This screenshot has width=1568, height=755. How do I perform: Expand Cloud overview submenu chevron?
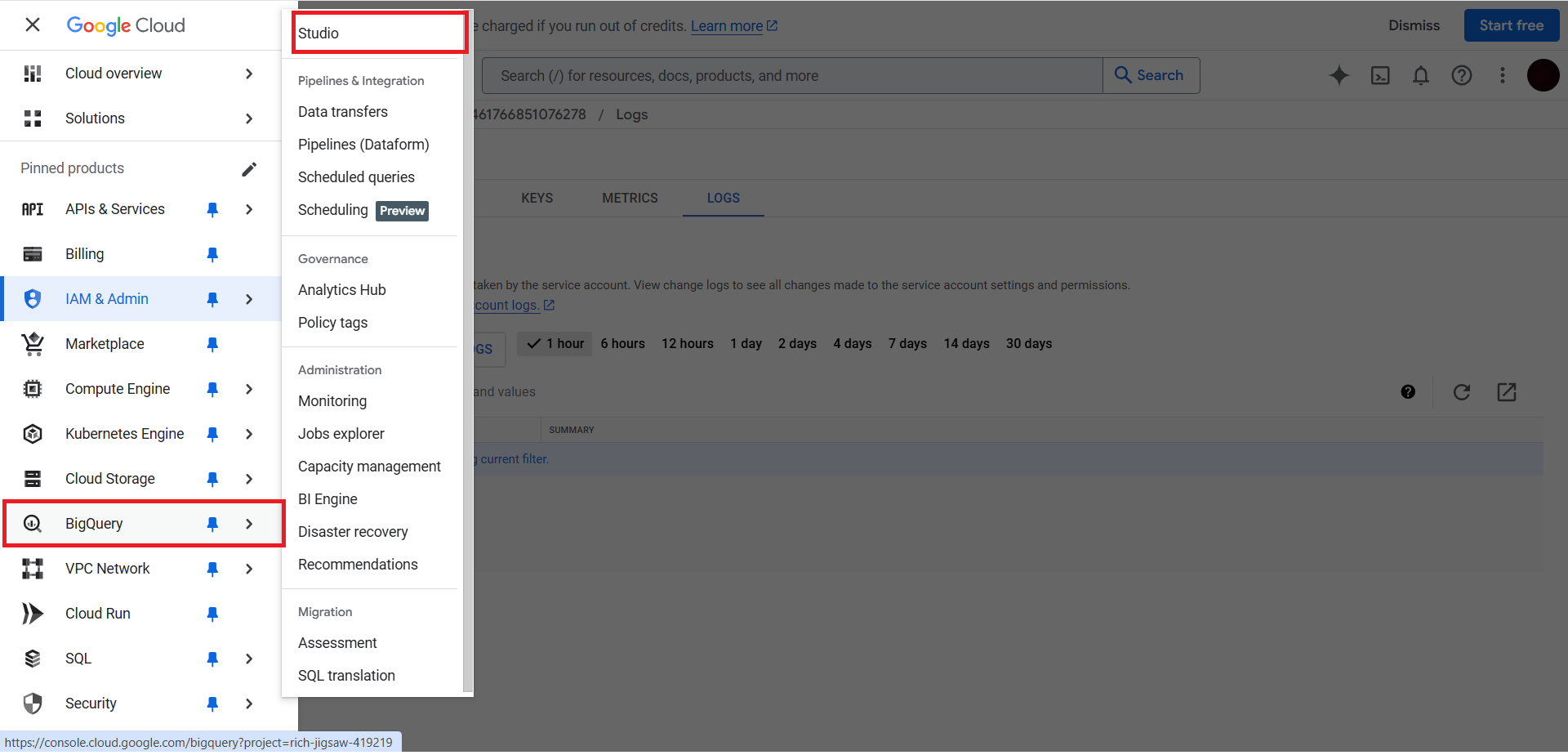pyautogui.click(x=249, y=74)
